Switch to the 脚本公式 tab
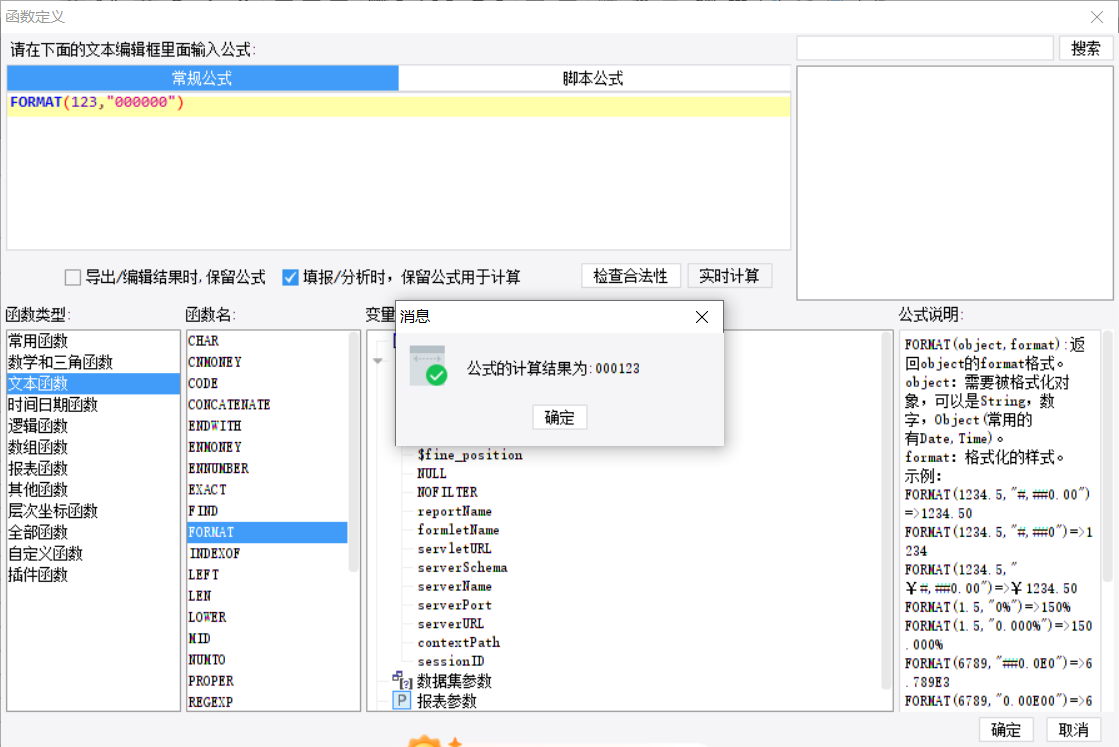Viewport: 1119px width, 747px height. pos(593,78)
